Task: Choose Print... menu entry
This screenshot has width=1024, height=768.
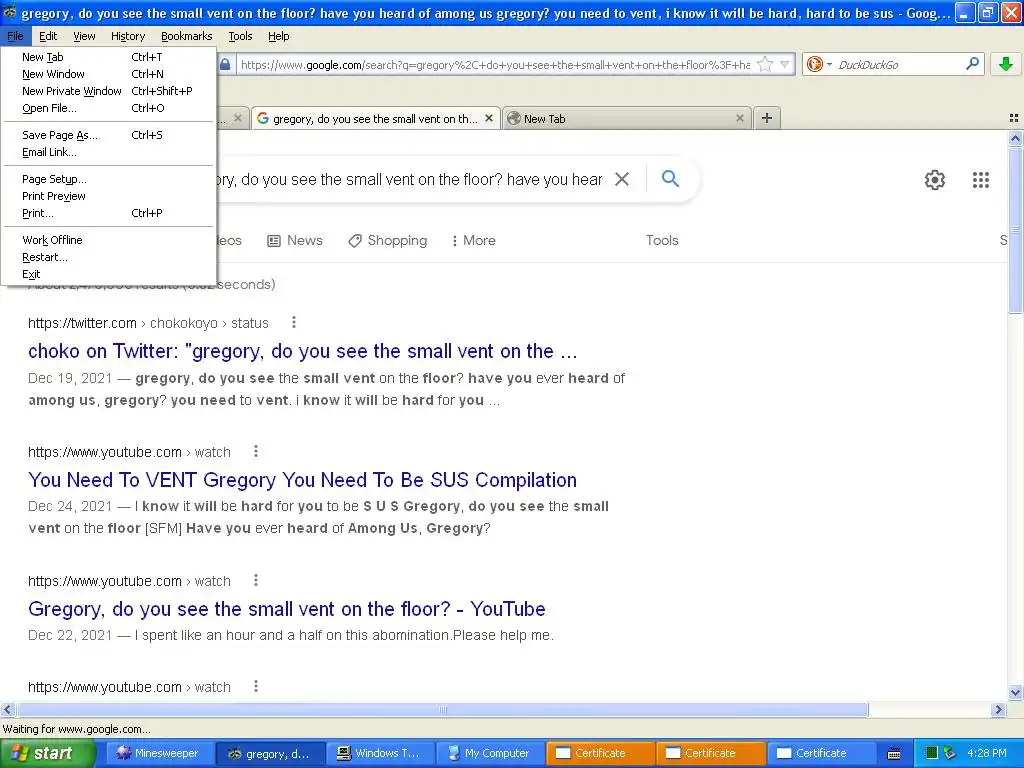Action: [x=108, y=213]
